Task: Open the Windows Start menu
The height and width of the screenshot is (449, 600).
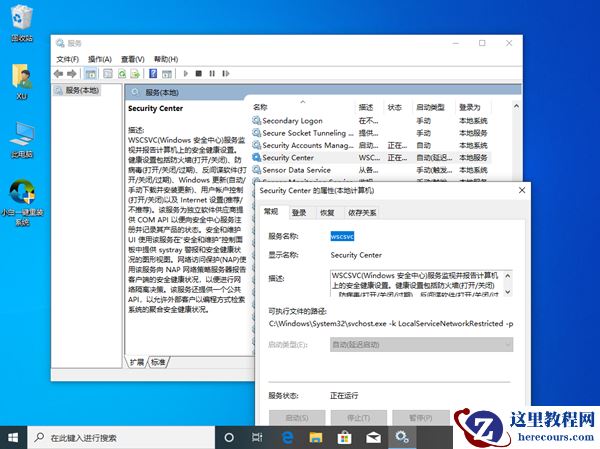Action: tap(13, 438)
